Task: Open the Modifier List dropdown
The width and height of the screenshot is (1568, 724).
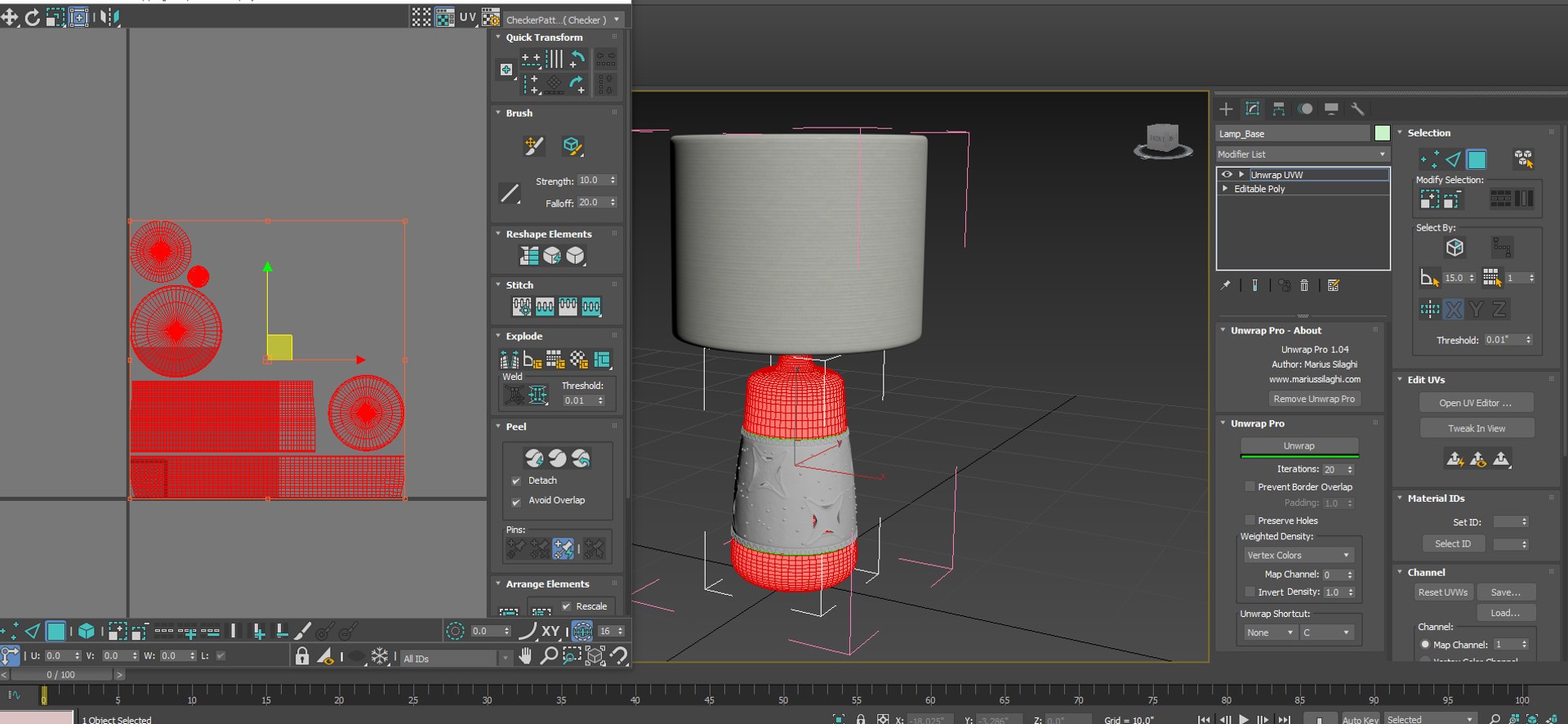Action: point(1302,154)
